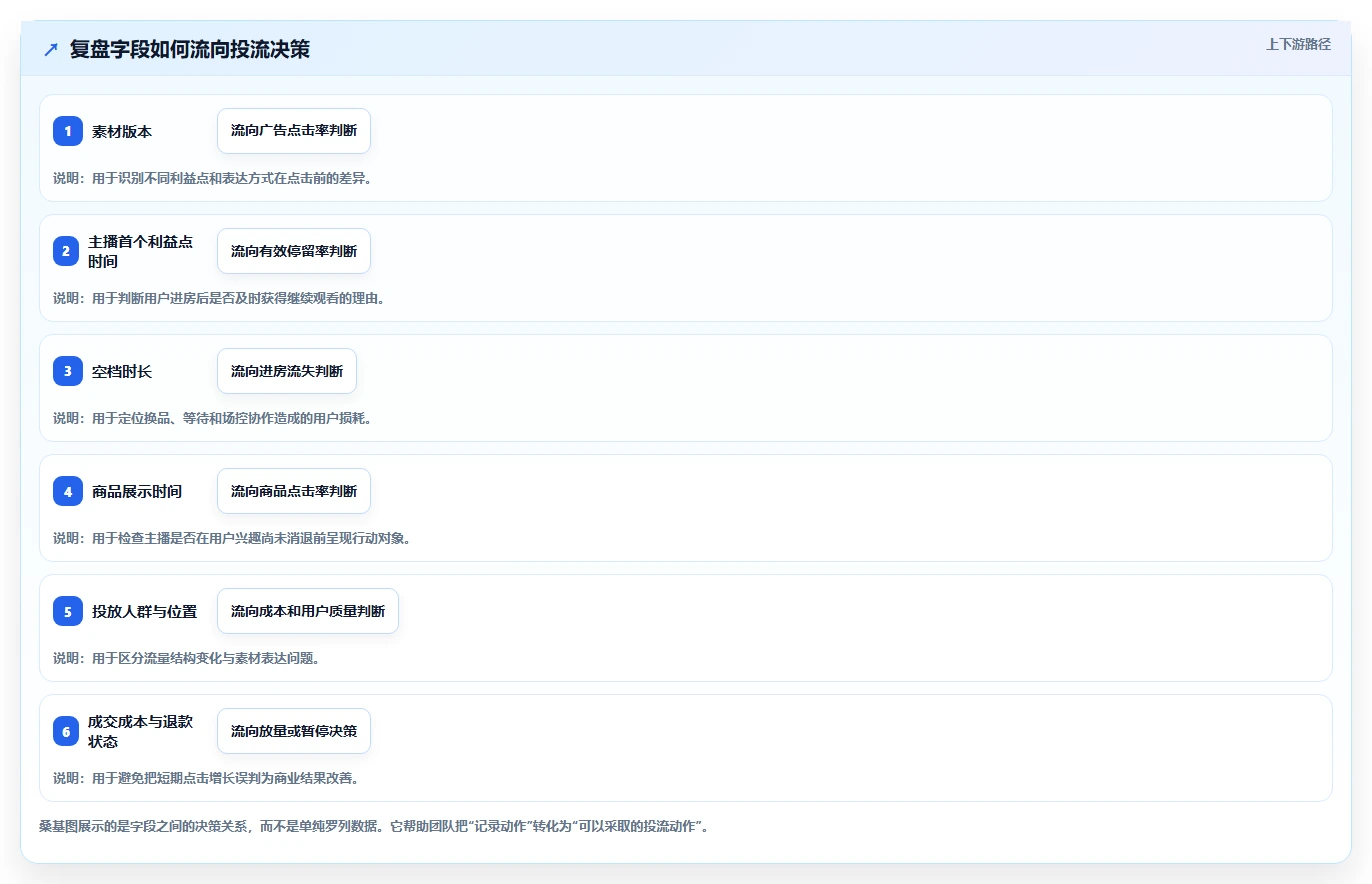1372x884 pixels.
Task: Open the 流向商品点击率判断 chip
Action: coord(294,491)
